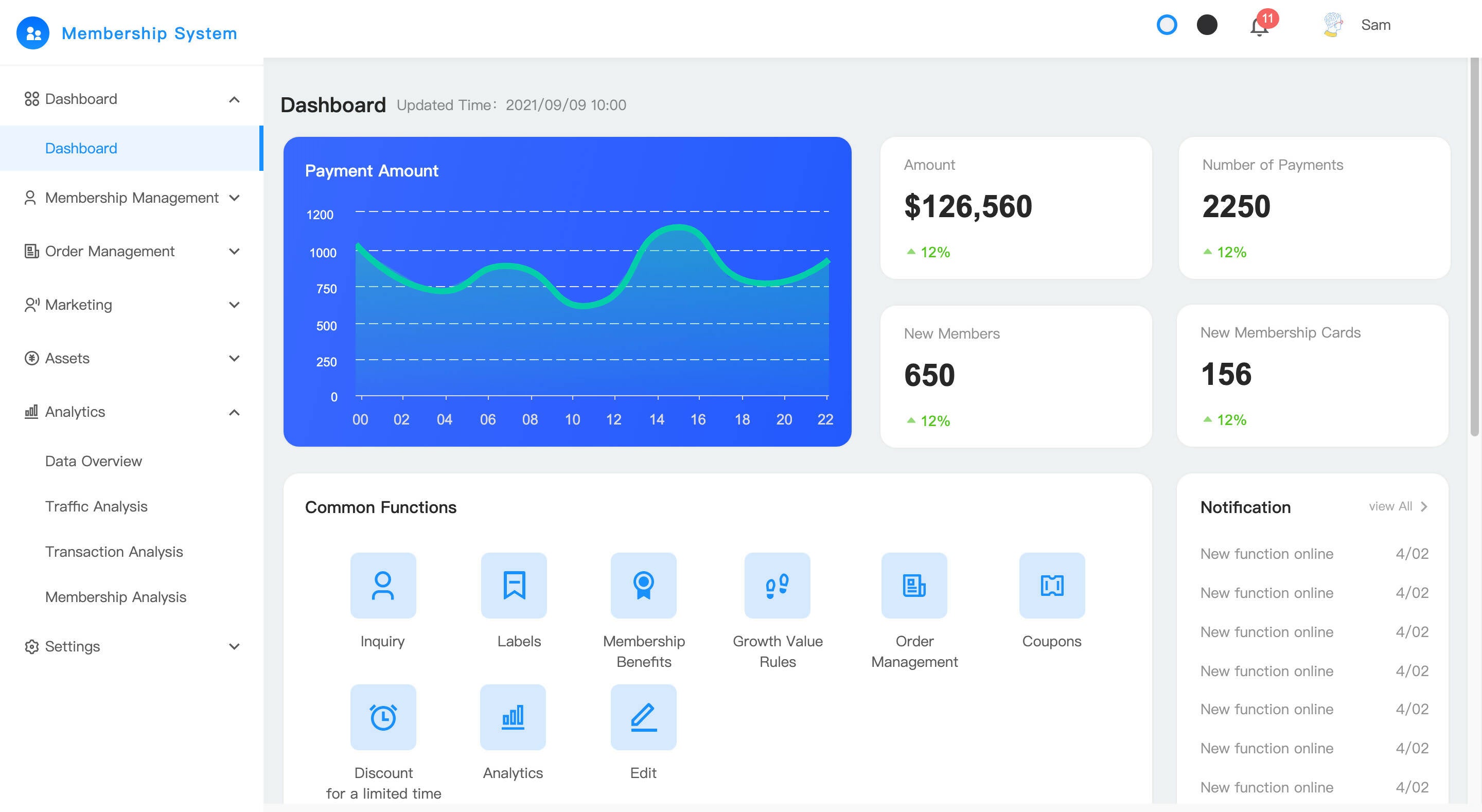Expand the Marketing sidebar section
The width and height of the screenshot is (1482, 812).
tap(131, 305)
